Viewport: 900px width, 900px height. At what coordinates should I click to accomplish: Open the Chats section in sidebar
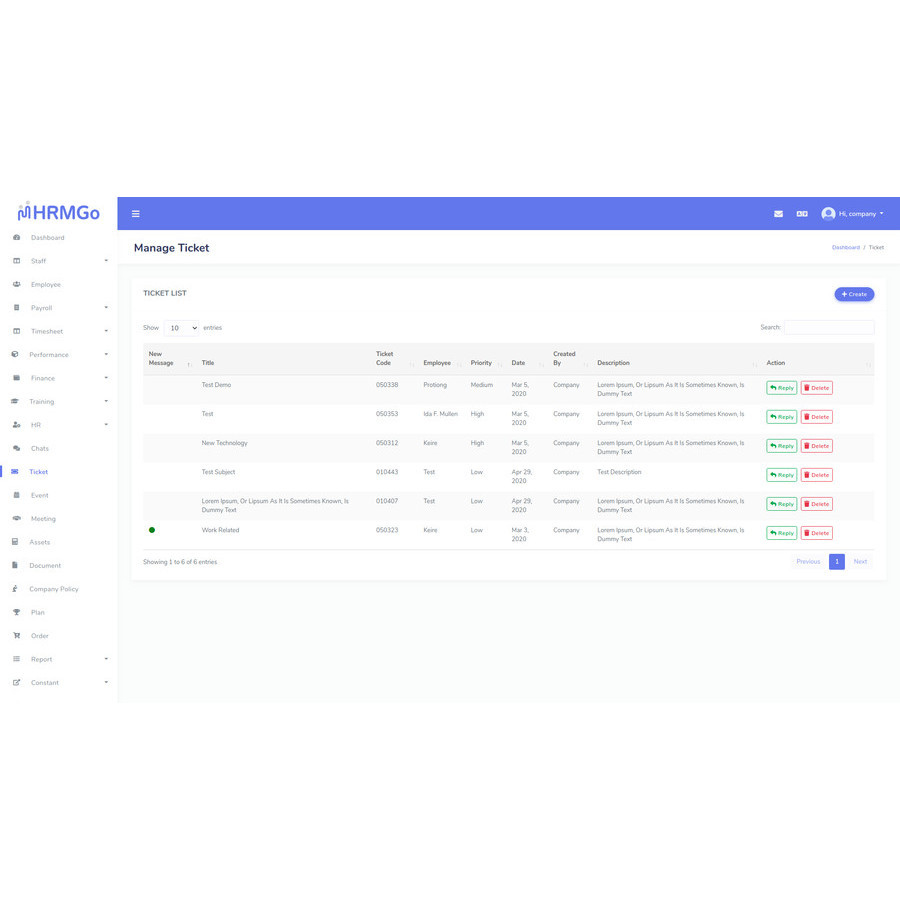pyautogui.click(x=38, y=448)
